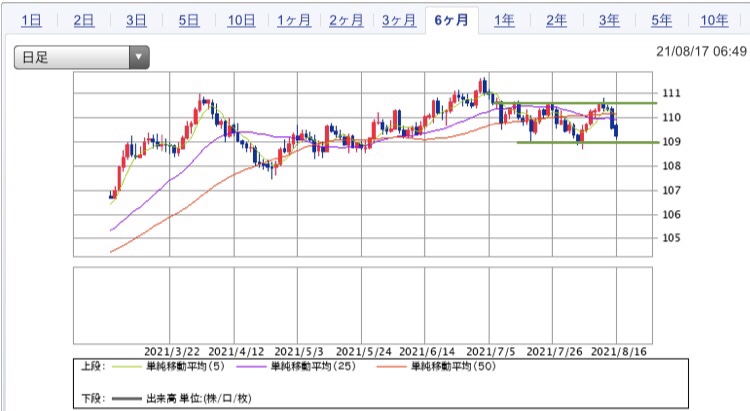Click the 108 price axis label
Viewport: 750px width, 411px height.
point(671,166)
